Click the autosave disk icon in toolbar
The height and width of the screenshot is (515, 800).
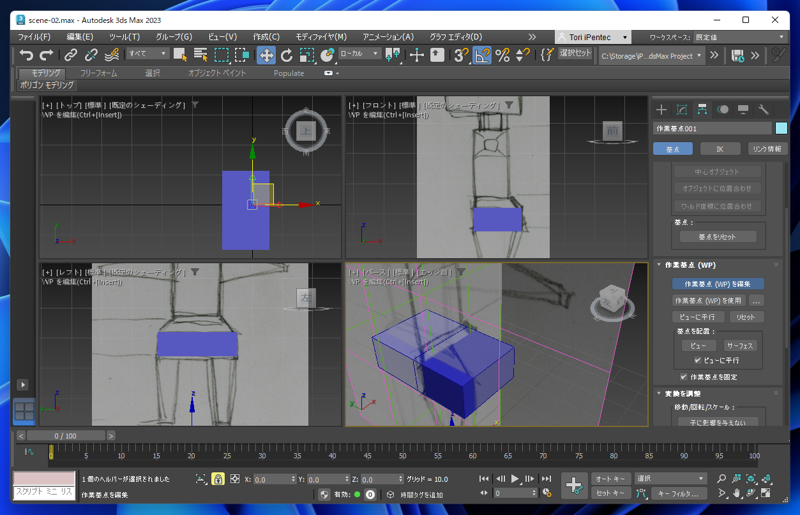pos(737,56)
